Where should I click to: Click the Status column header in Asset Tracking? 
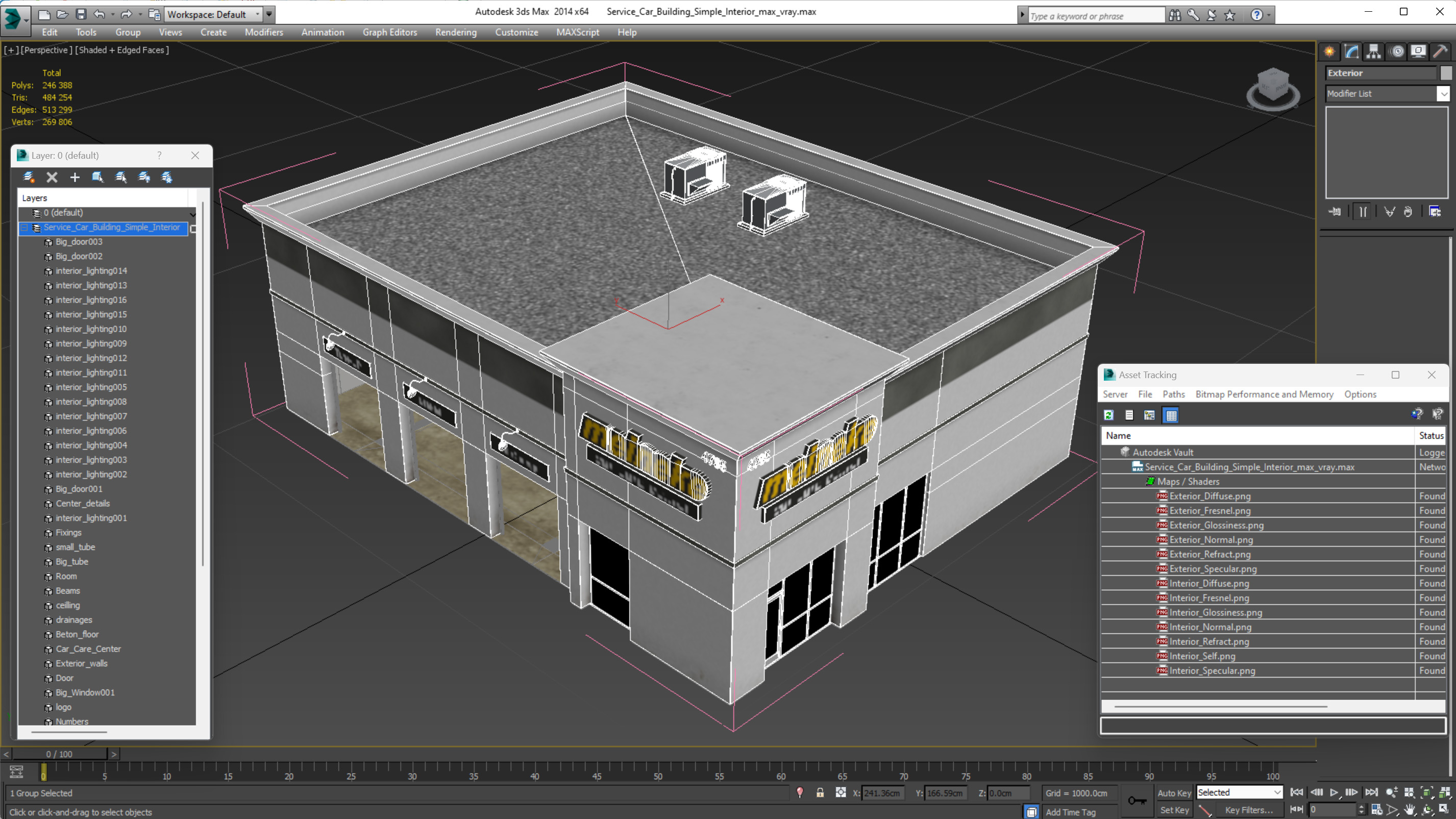pos(1430,435)
